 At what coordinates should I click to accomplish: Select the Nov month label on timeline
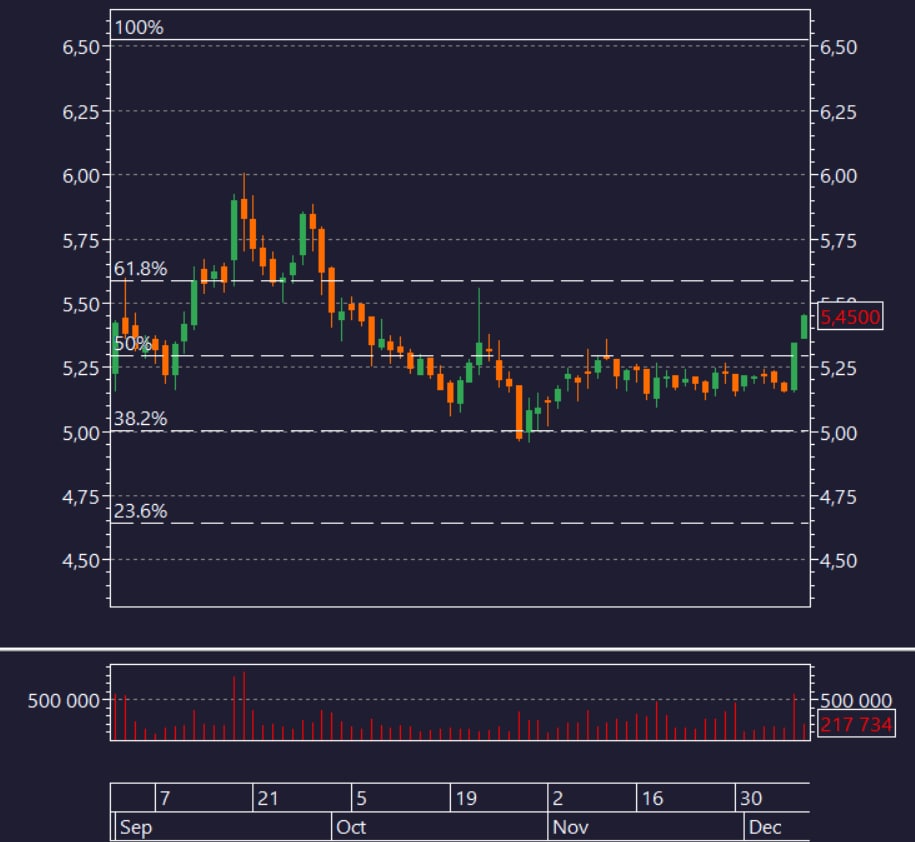point(570,827)
